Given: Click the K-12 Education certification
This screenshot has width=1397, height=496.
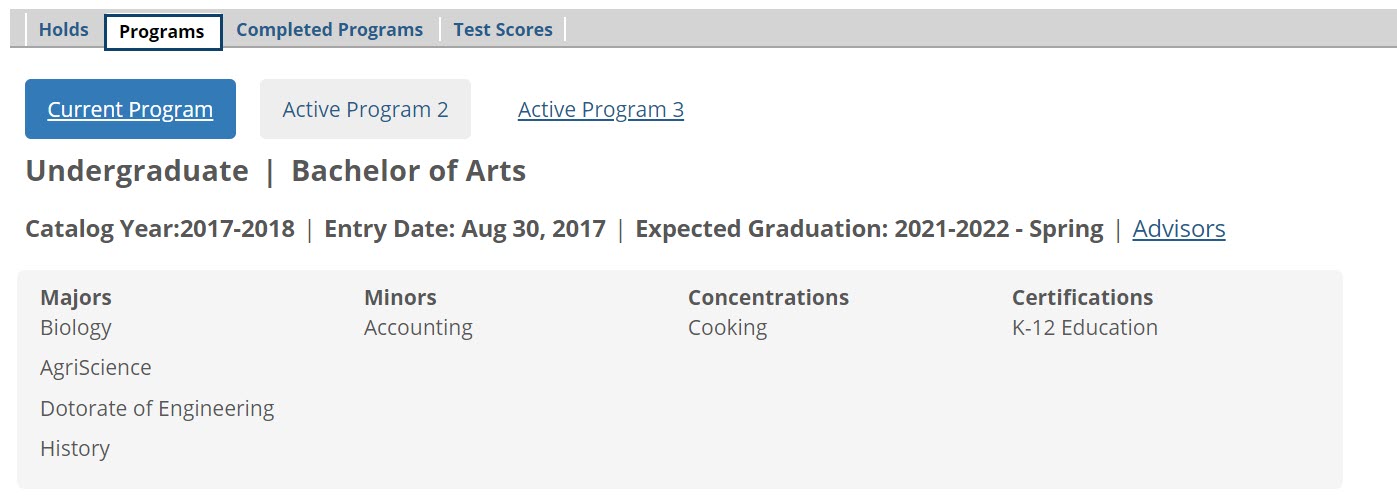Looking at the screenshot, I should (x=1084, y=328).
